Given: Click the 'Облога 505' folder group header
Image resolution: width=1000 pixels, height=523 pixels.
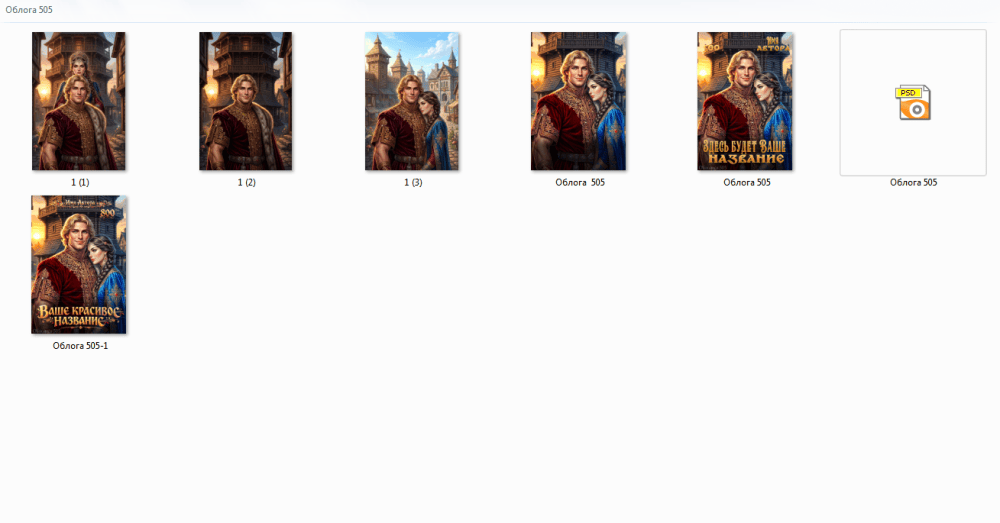Looking at the screenshot, I should coord(29,10).
